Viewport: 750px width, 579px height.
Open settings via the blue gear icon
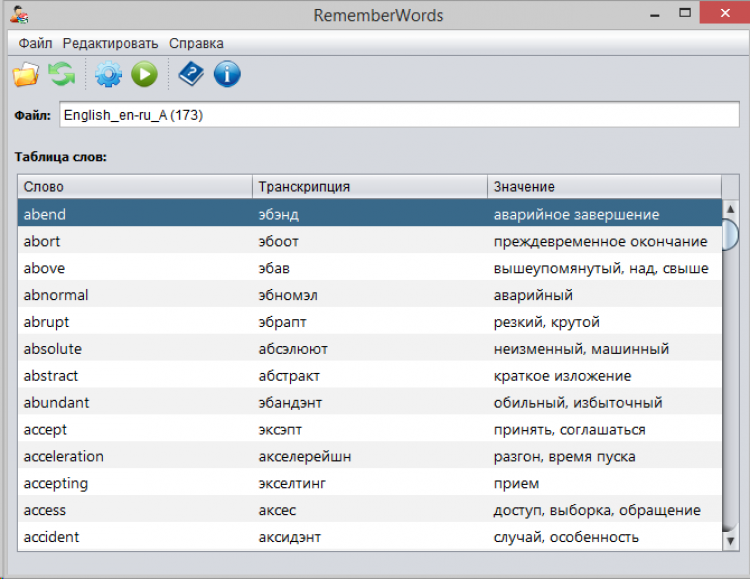click(x=107, y=74)
